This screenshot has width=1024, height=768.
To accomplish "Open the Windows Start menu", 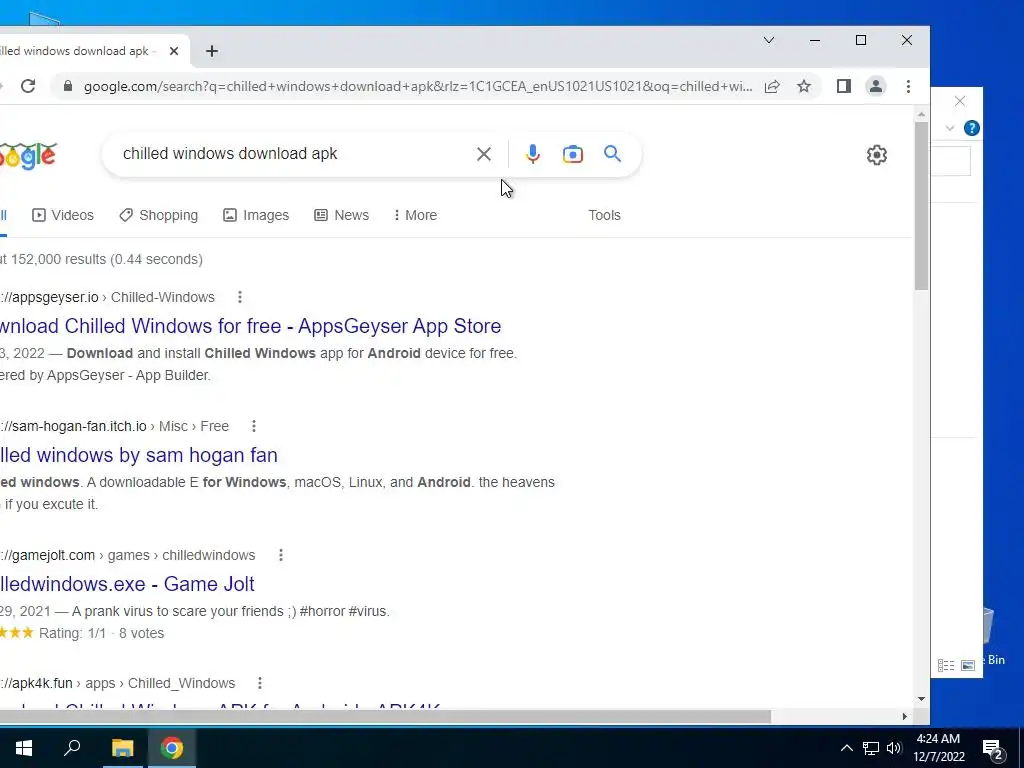I will pos(24,748).
